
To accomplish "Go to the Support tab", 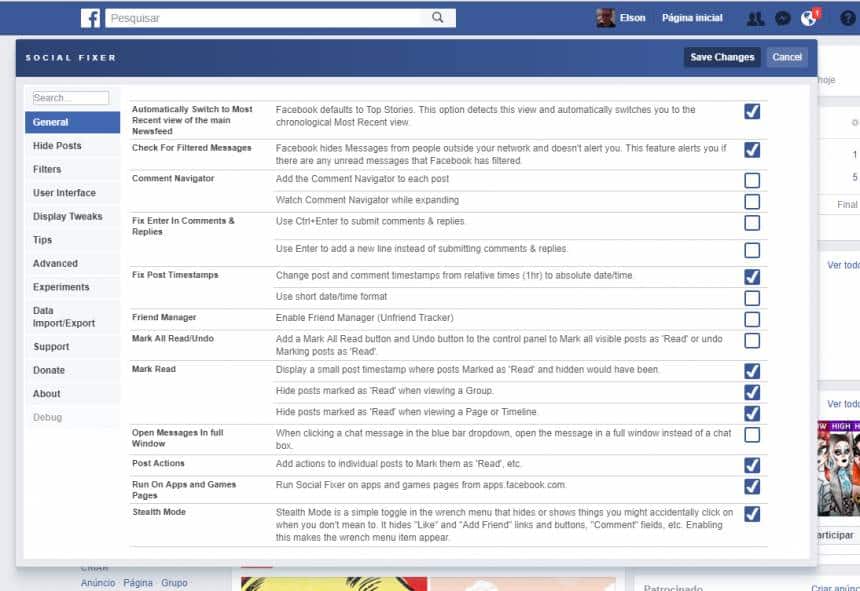I will coord(72,346).
